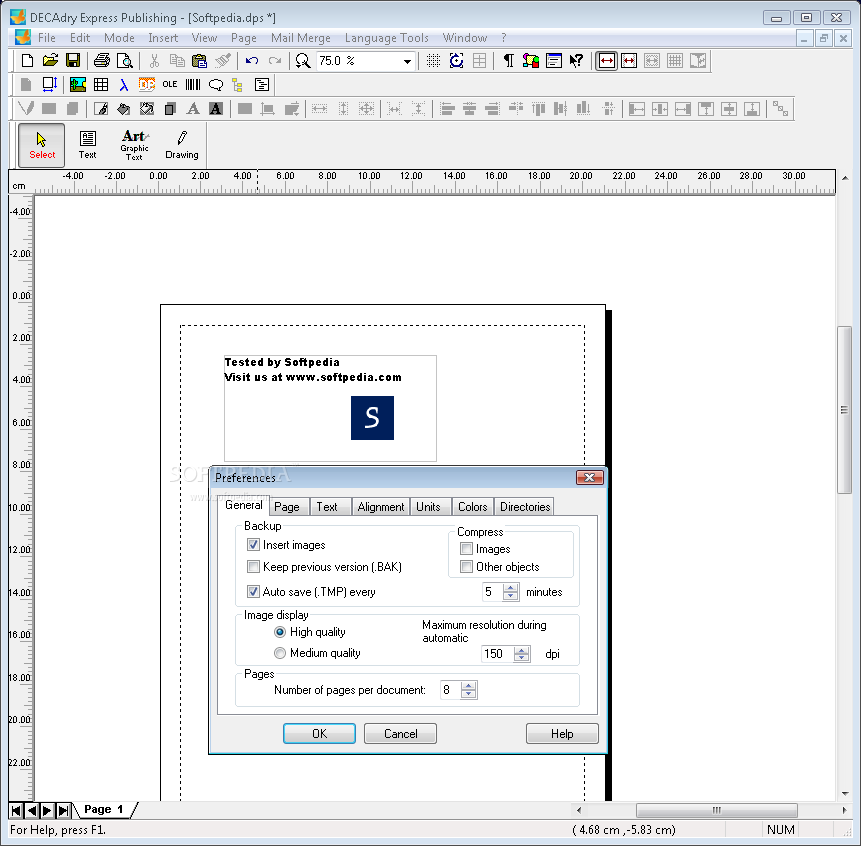This screenshot has width=861, height=846.
Task: Open Help for Preferences dialog
Action: [562, 733]
